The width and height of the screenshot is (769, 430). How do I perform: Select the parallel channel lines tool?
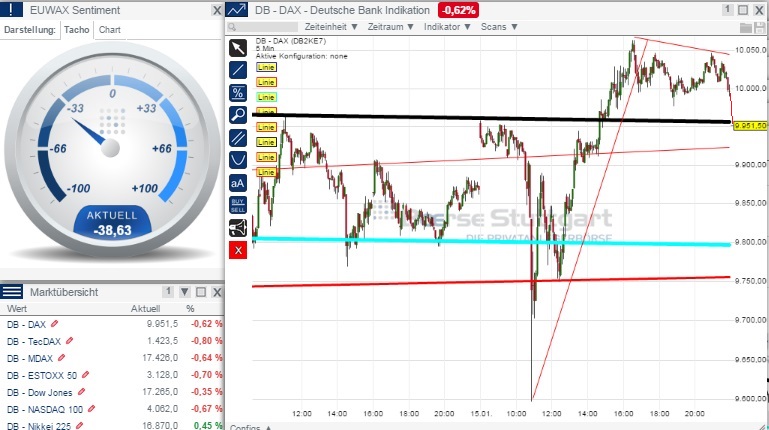pyautogui.click(x=238, y=138)
